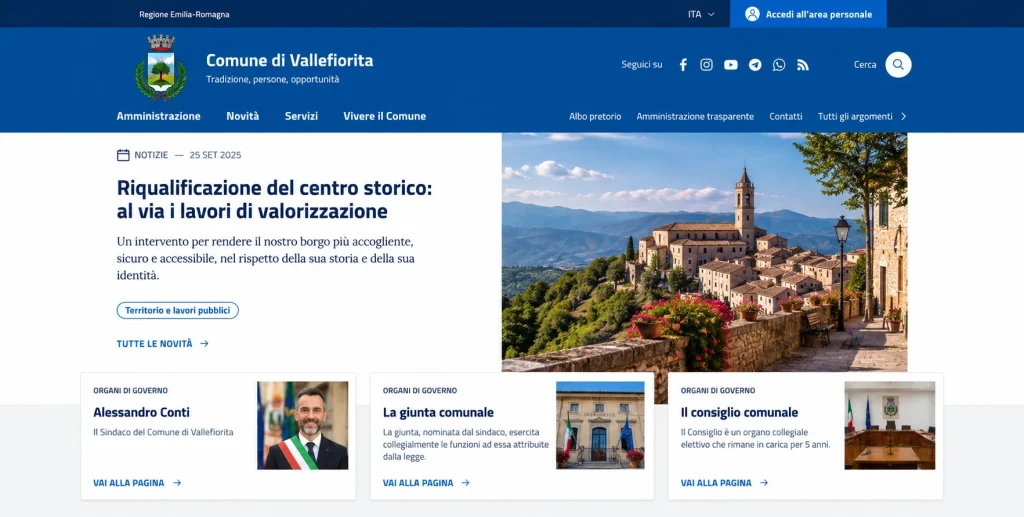Screen dimensions: 1024x517
Task: Open the Servizi menu
Action: point(301,116)
